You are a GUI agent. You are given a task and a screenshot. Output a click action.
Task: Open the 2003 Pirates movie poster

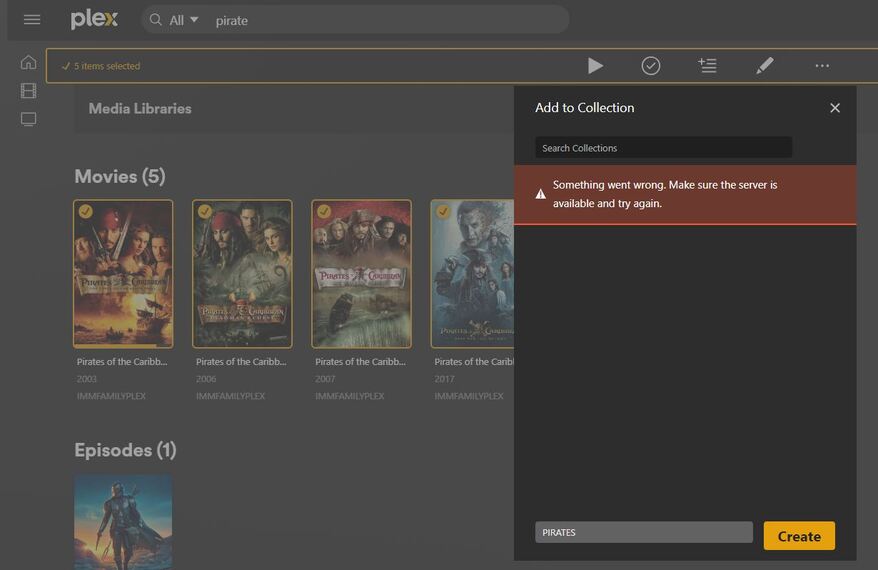click(x=123, y=274)
